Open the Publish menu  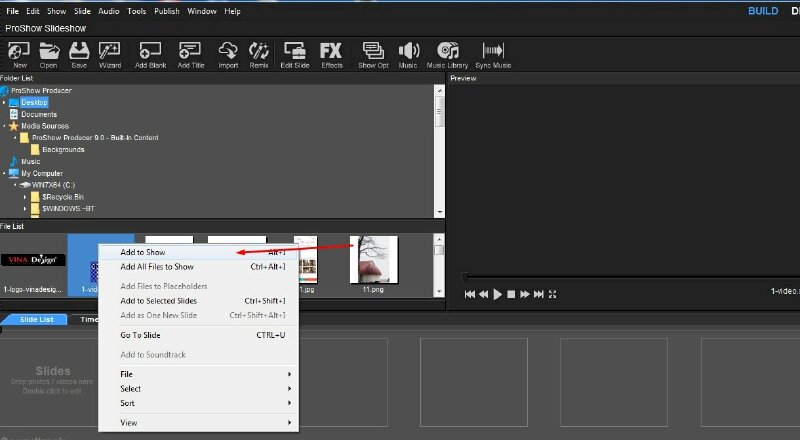[167, 11]
